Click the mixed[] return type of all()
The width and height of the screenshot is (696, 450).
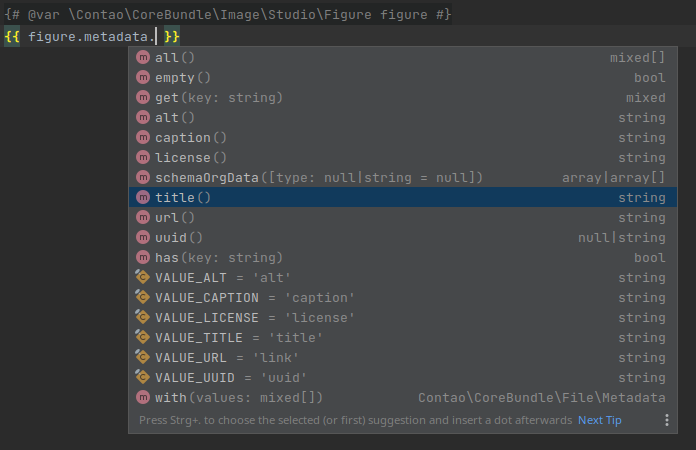pos(637,58)
